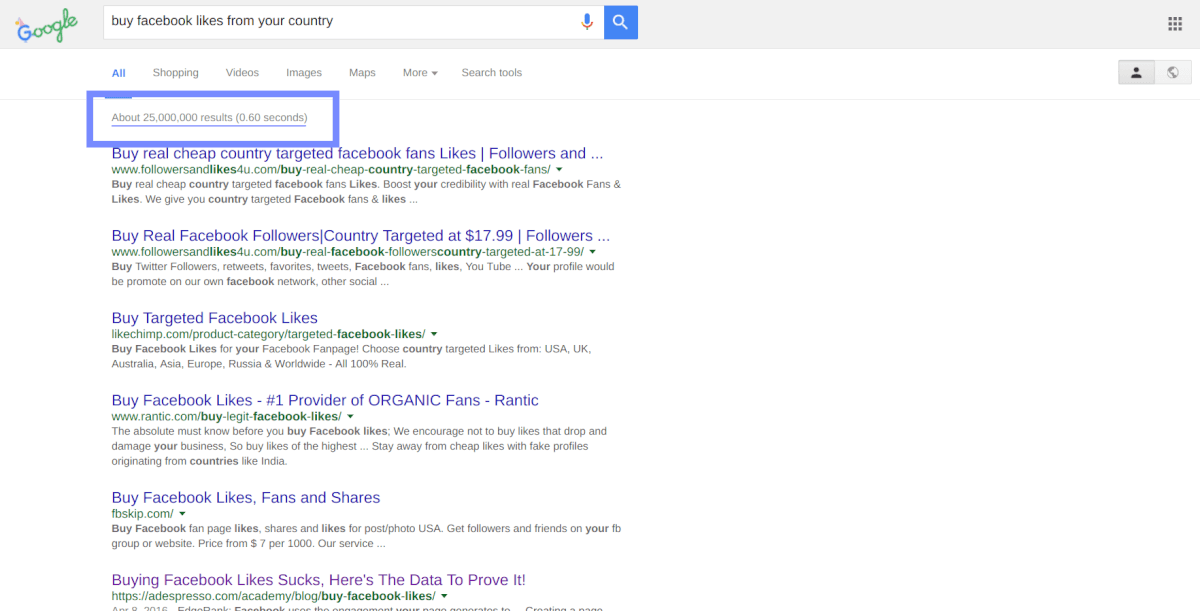This screenshot has height=611, width=1200.
Task: Open Rantic 'Buy Facebook Likes - #1 Provider' result
Action: pos(325,400)
